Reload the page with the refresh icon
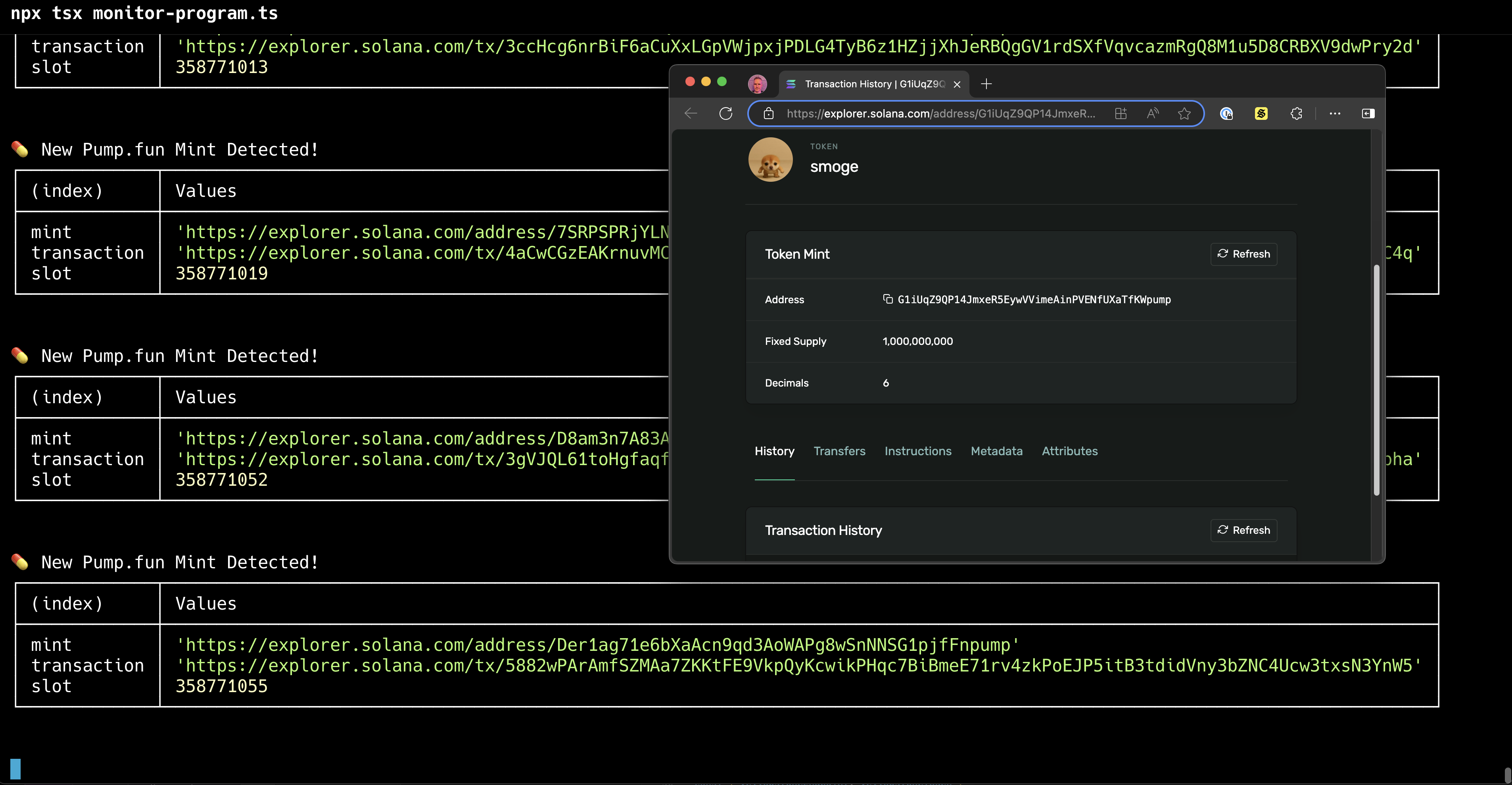The height and width of the screenshot is (785, 1512). (x=726, y=114)
